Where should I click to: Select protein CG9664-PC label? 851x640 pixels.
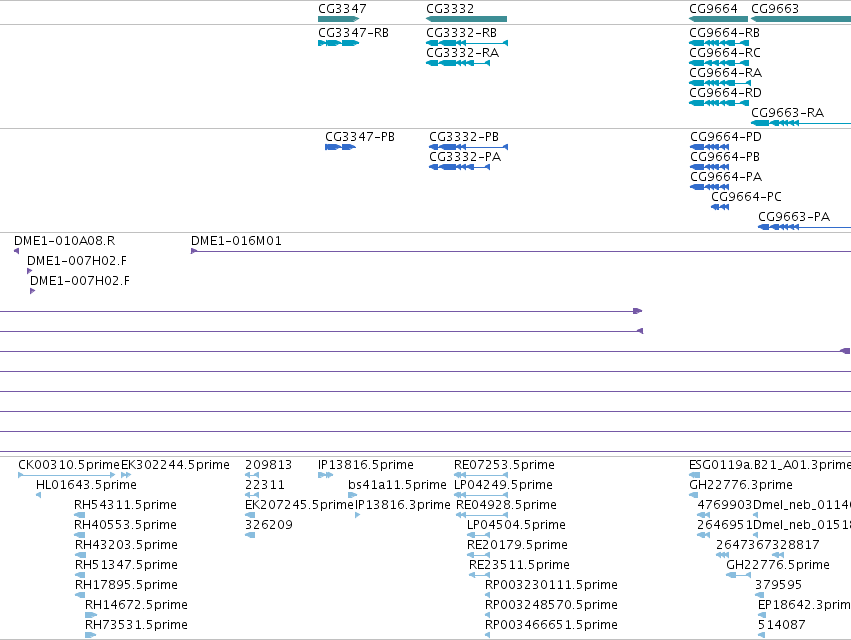[x=746, y=197]
